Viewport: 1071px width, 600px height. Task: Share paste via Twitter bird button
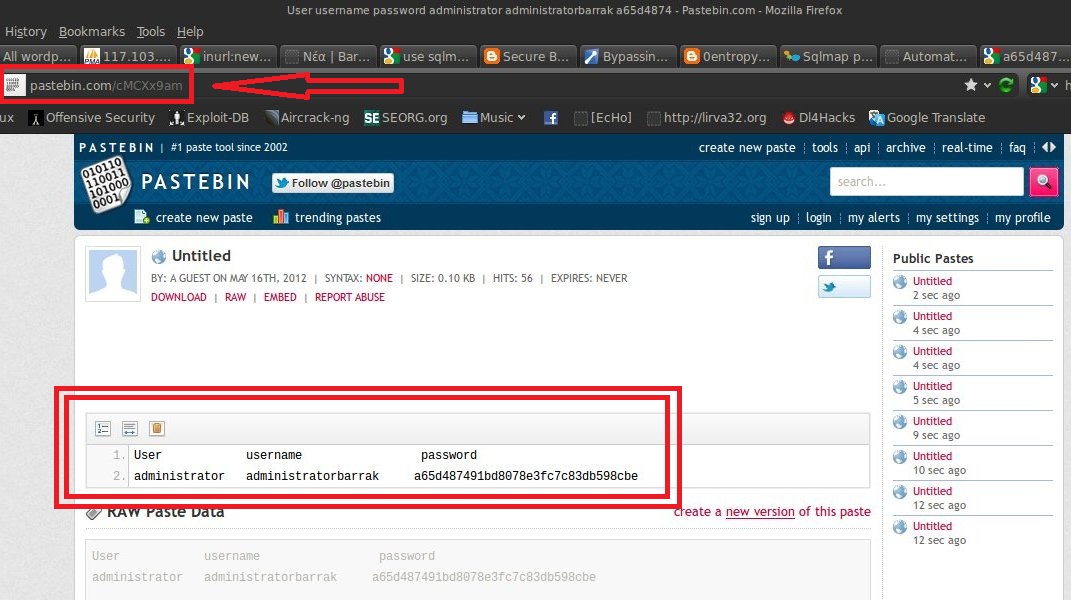click(844, 287)
